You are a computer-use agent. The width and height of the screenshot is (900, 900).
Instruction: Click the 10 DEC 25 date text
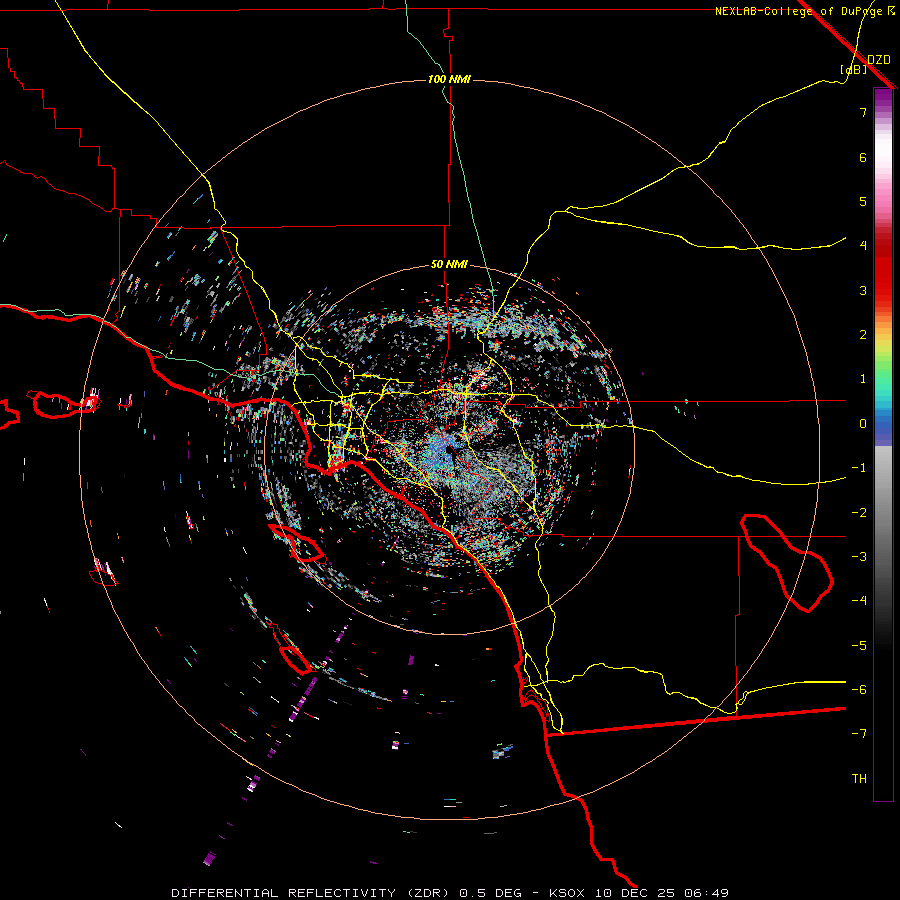pos(634,893)
